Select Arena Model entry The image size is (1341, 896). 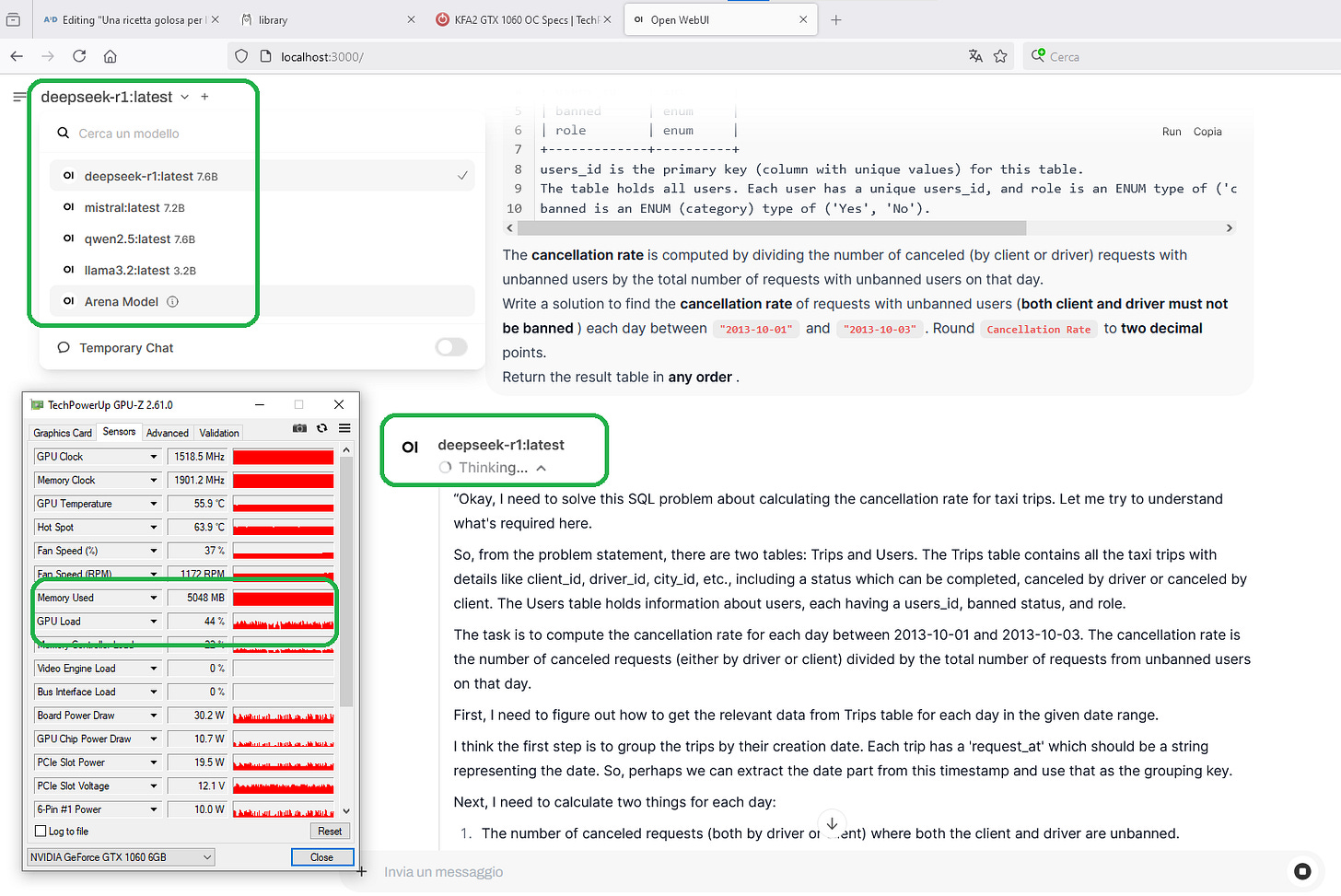pyautogui.click(x=262, y=301)
